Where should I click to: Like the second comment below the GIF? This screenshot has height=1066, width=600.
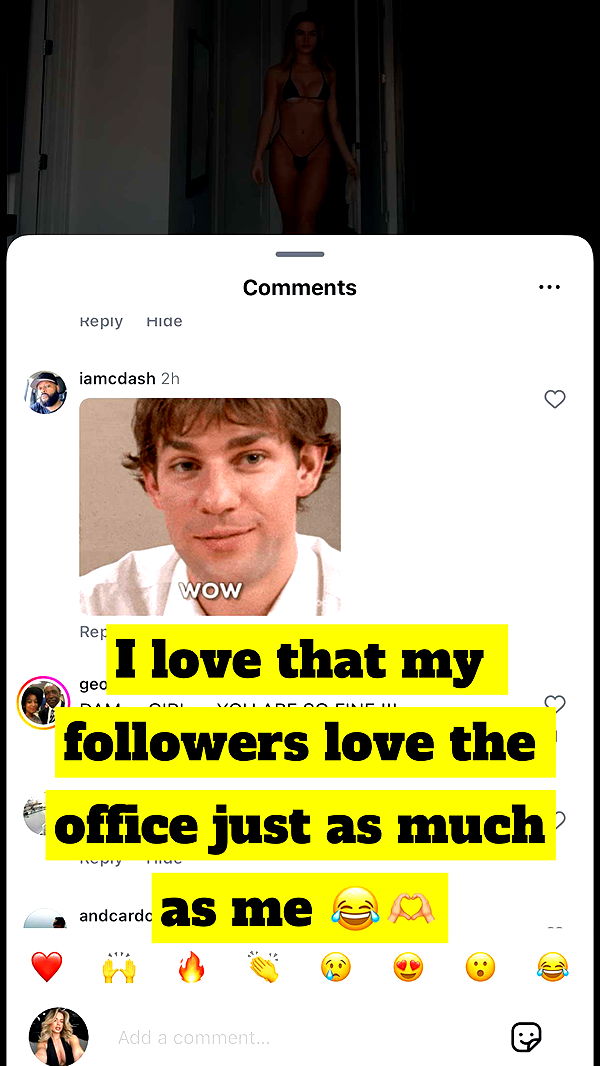click(555, 820)
